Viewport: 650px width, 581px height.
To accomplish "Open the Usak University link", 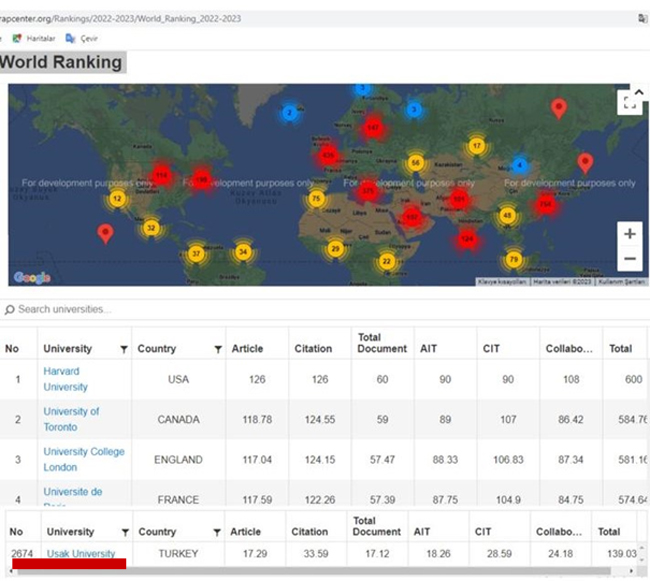I will click(81, 553).
